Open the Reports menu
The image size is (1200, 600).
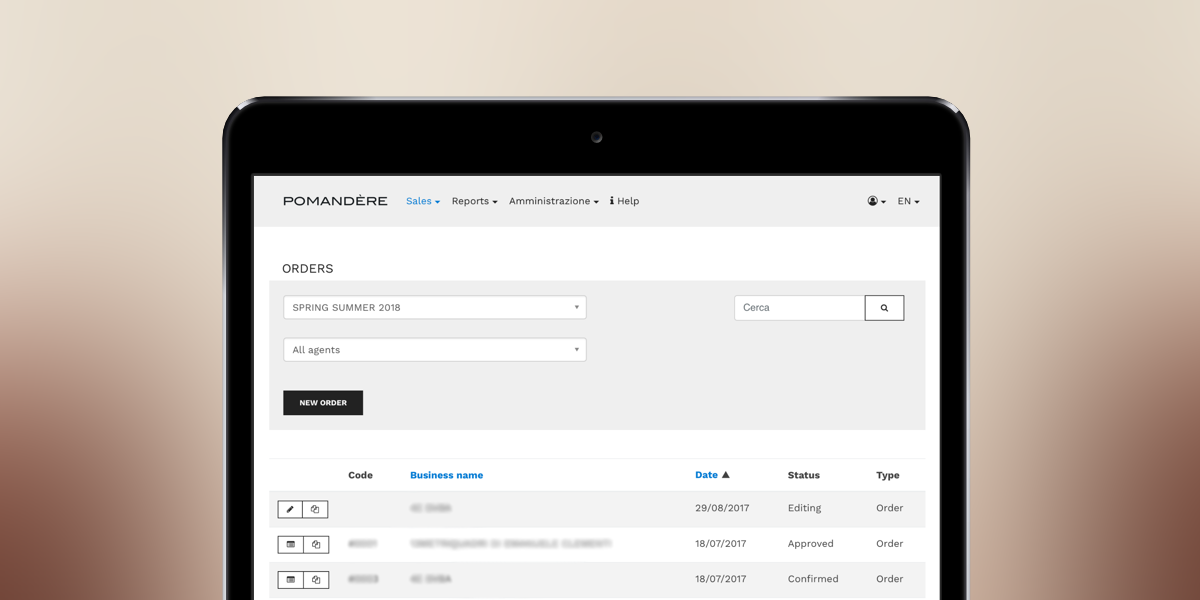[x=473, y=201]
